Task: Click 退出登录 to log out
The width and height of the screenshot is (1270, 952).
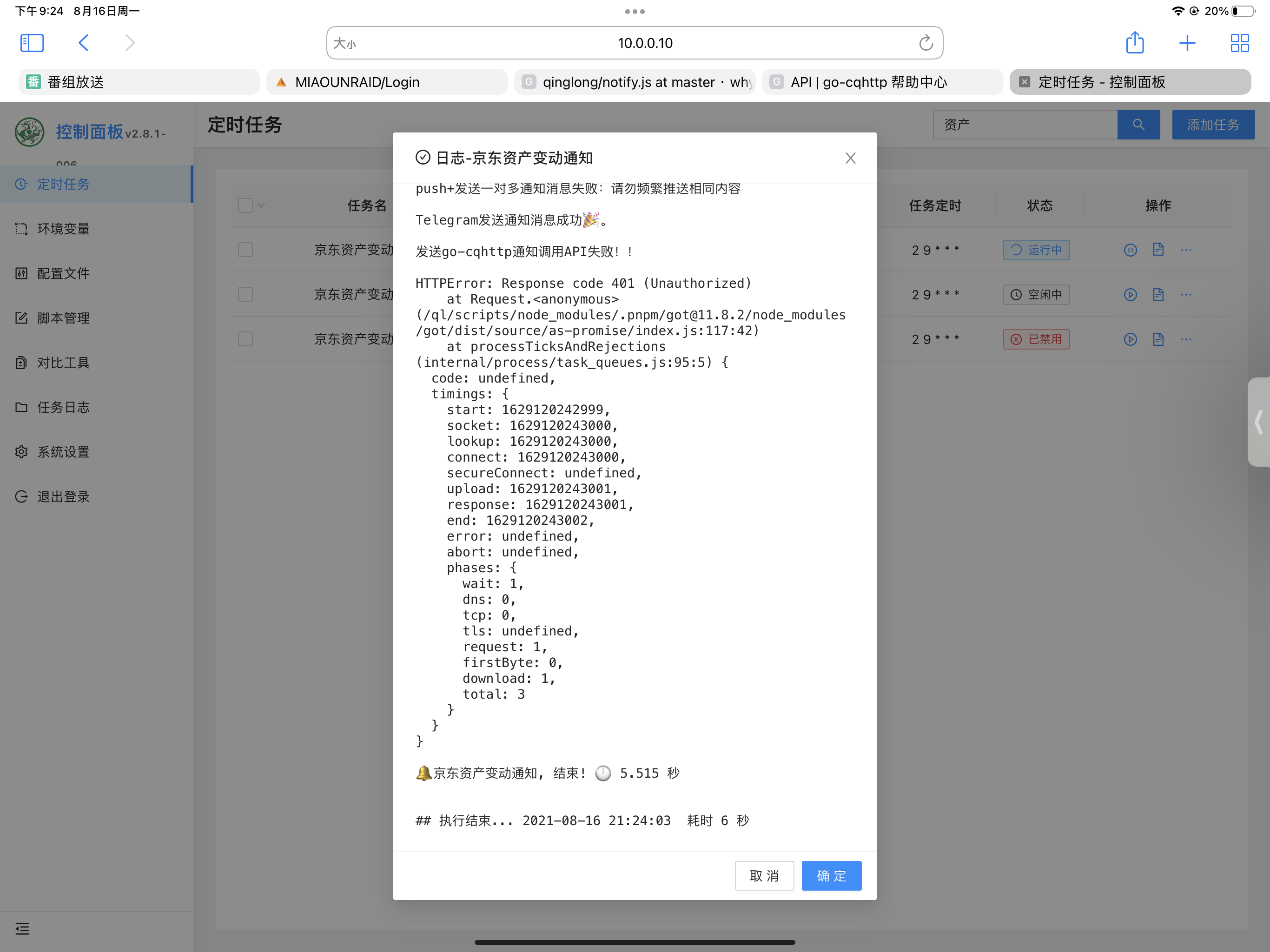Action: point(96,496)
